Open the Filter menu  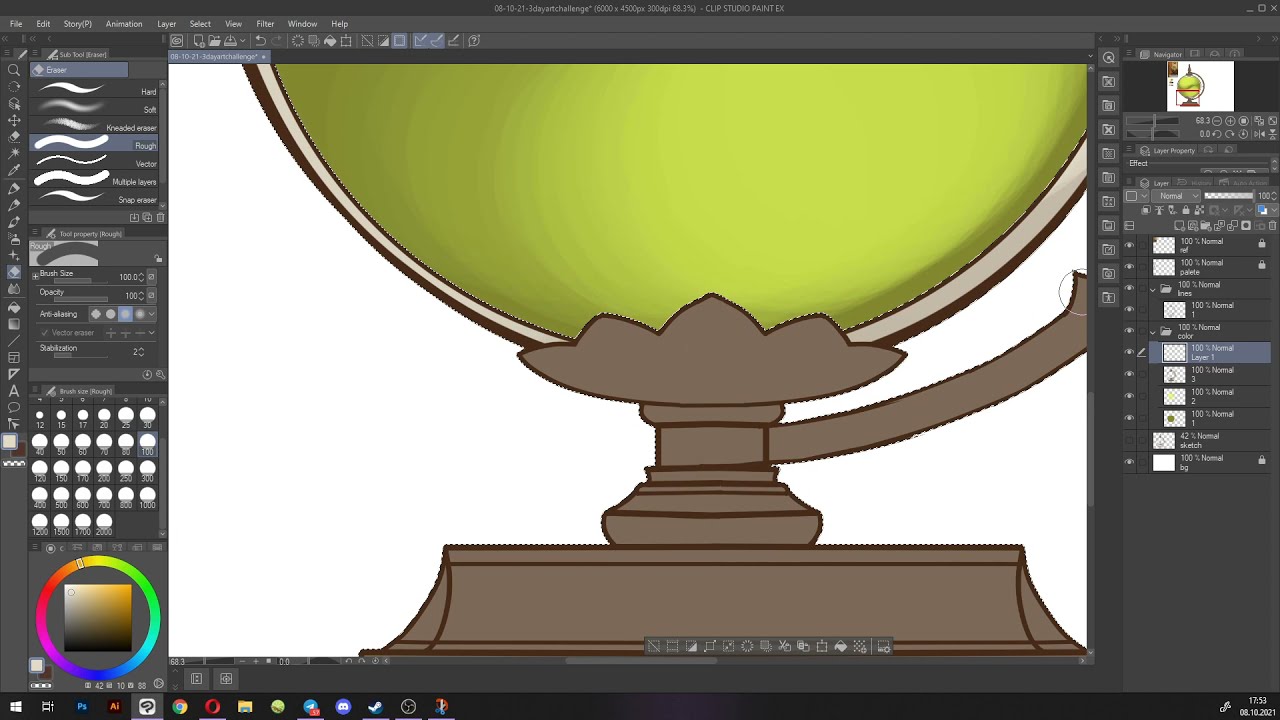coord(265,24)
